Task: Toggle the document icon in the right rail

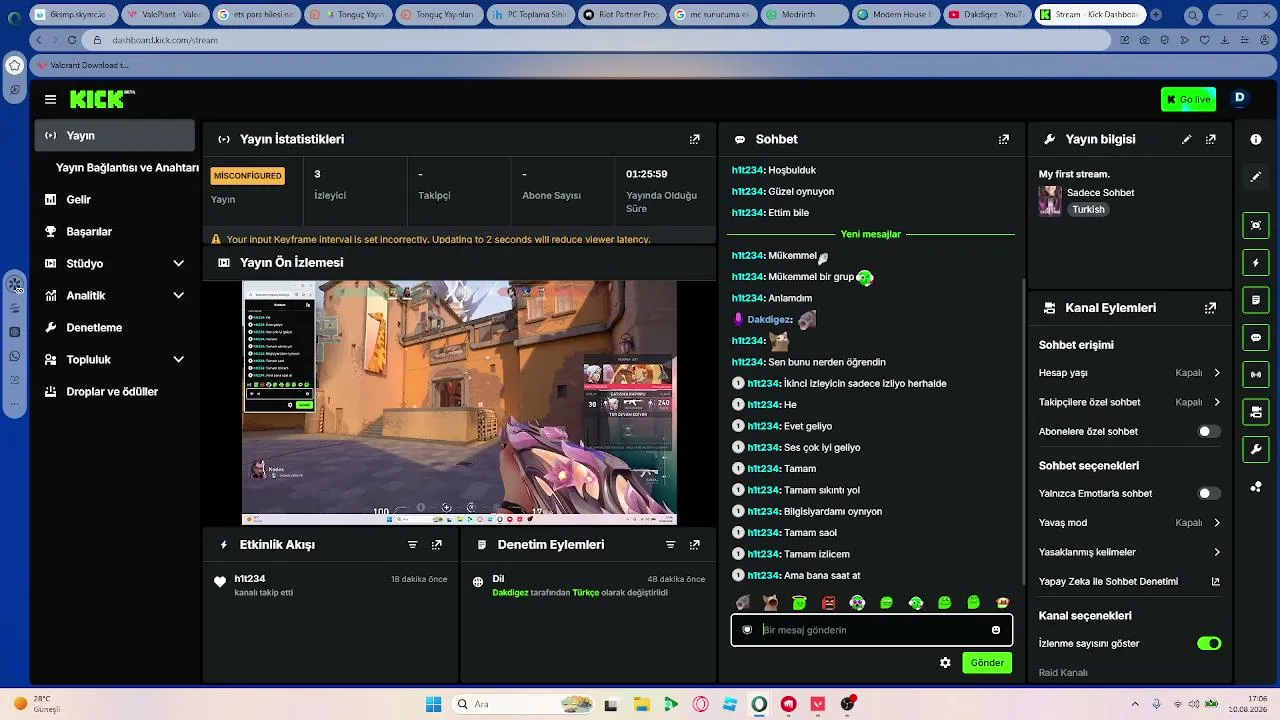Action: pos(1256,300)
